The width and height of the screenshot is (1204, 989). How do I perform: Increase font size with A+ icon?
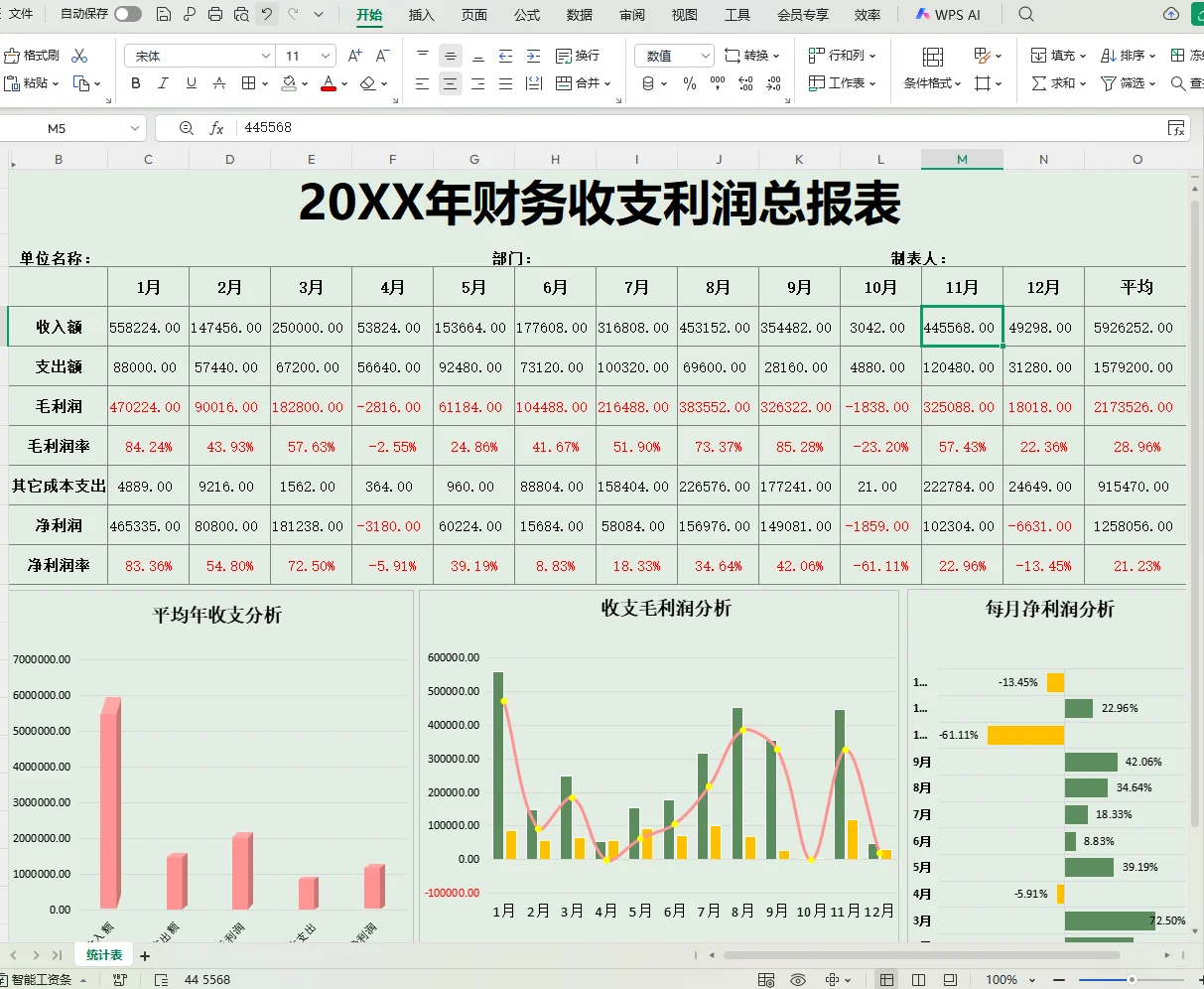[354, 56]
